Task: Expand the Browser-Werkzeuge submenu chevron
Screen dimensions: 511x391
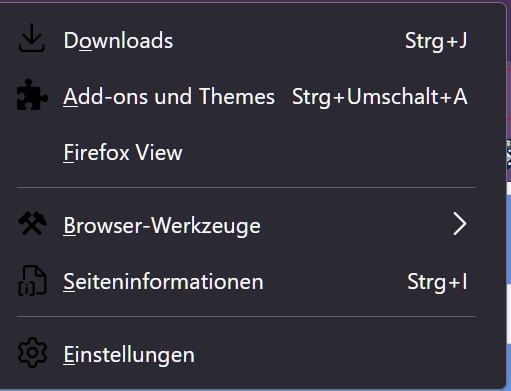Action: pyautogui.click(x=460, y=224)
